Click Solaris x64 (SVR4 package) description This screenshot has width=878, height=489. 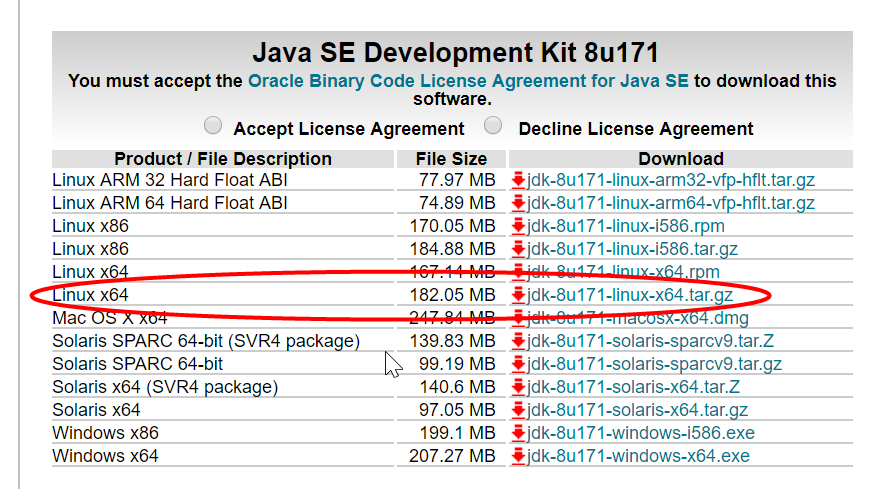[x=165, y=387]
